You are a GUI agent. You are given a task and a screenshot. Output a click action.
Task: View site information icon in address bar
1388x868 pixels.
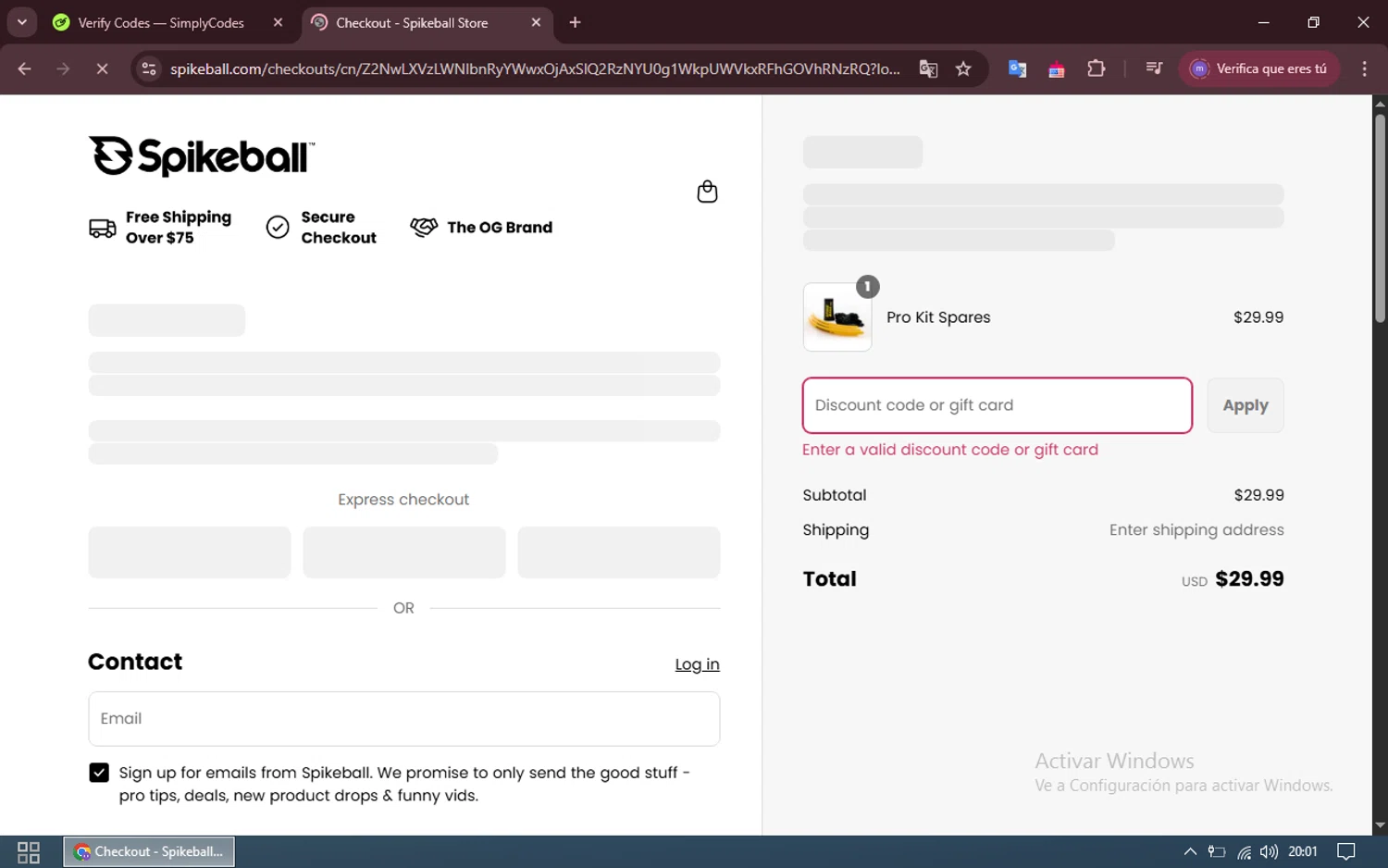click(149, 68)
